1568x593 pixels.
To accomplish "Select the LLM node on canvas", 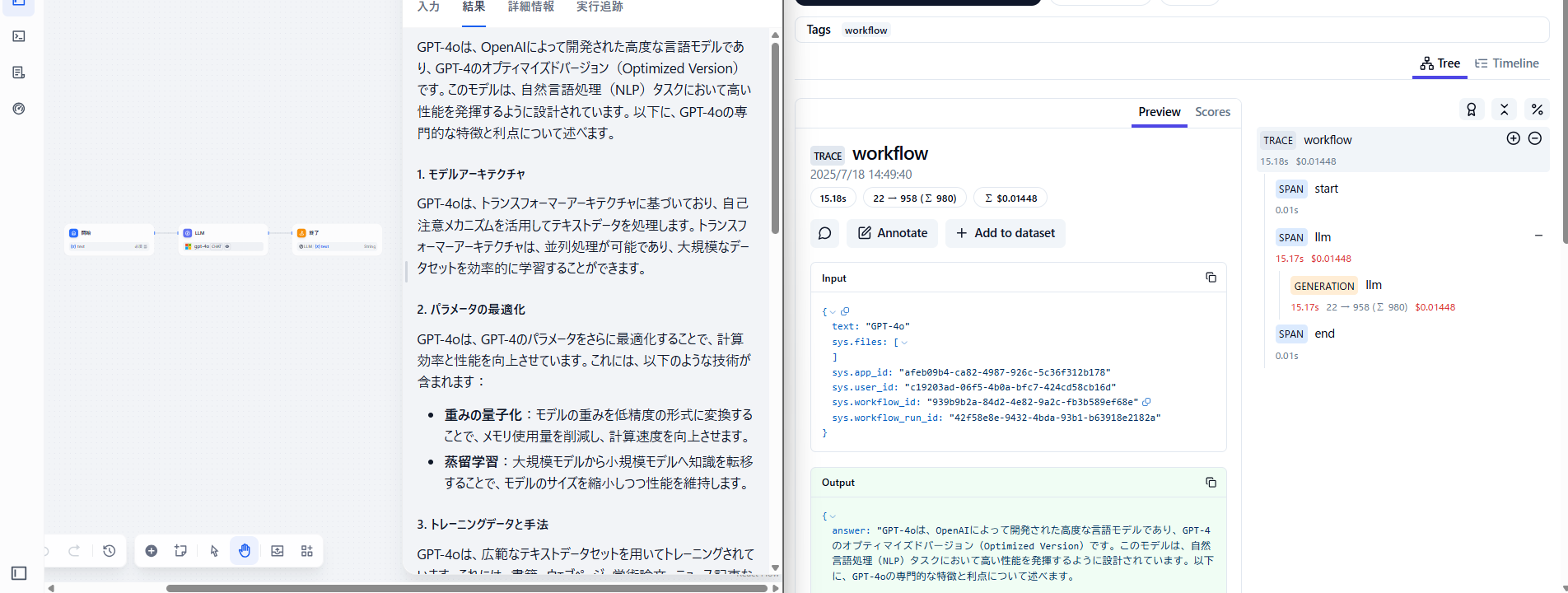I will [222, 239].
